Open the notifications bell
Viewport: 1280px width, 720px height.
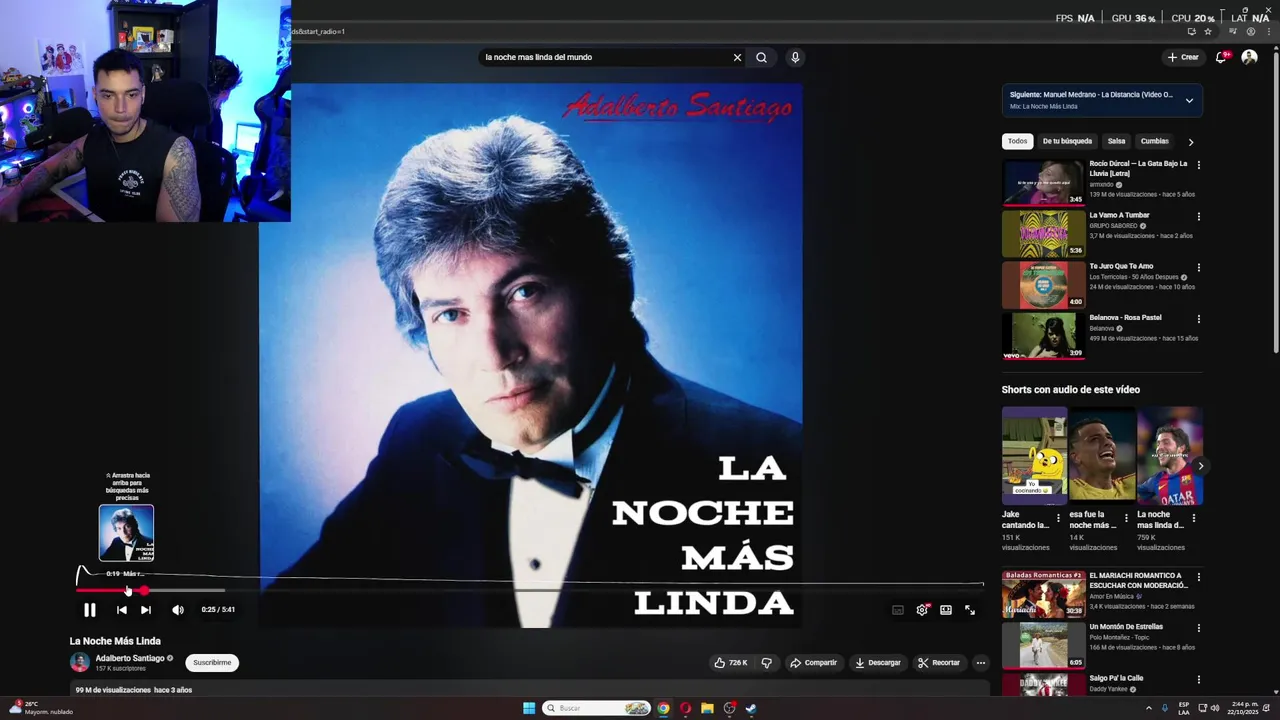[1221, 57]
